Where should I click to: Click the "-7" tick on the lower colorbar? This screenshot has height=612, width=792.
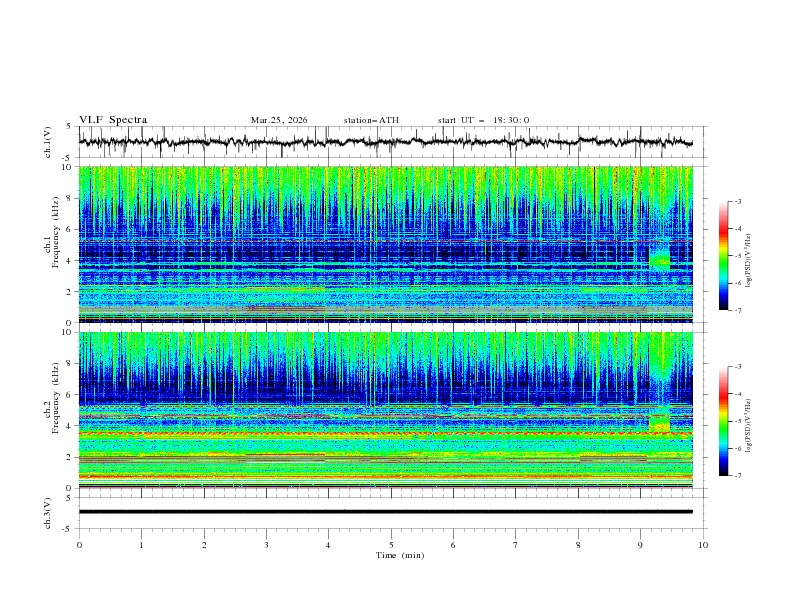click(737, 476)
